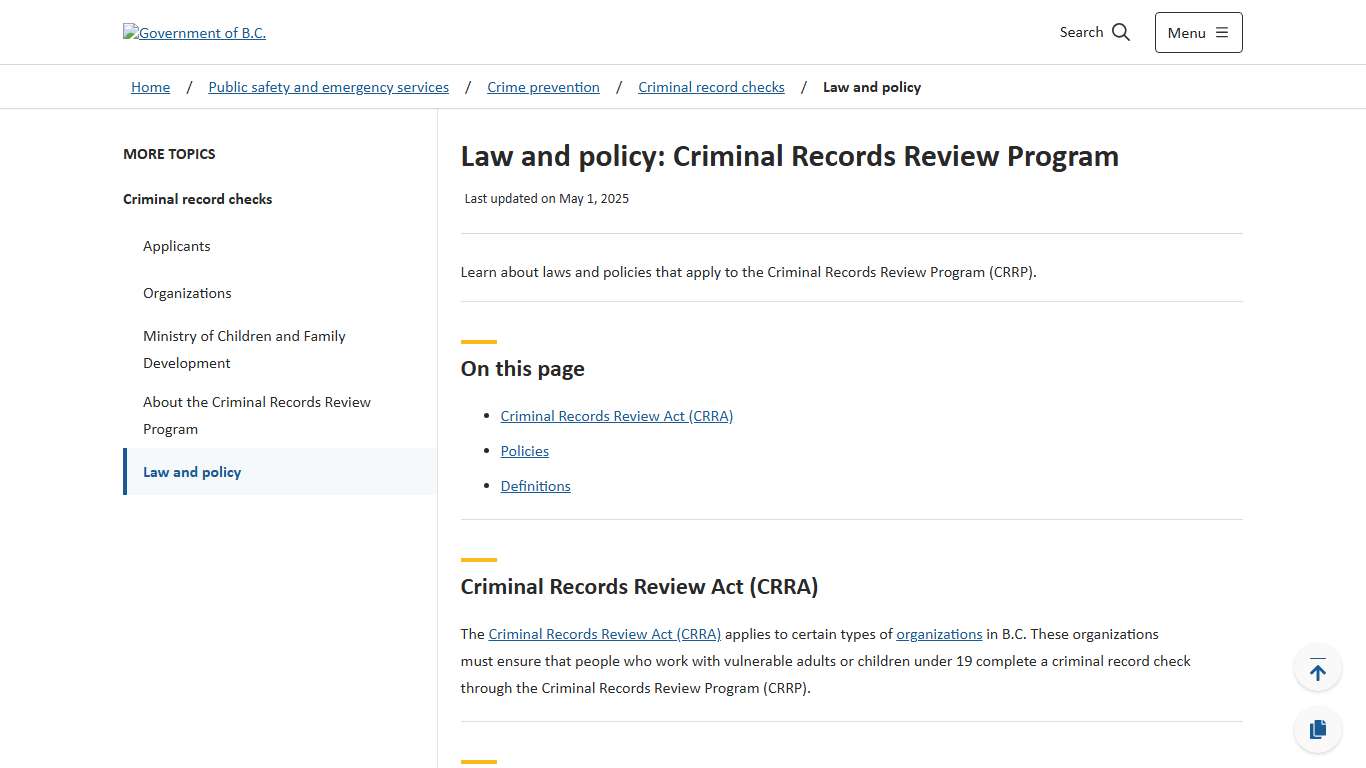Click the highlighted Law and policy sidebar item
The width and height of the screenshot is (1366, 768).
[192, 471]
